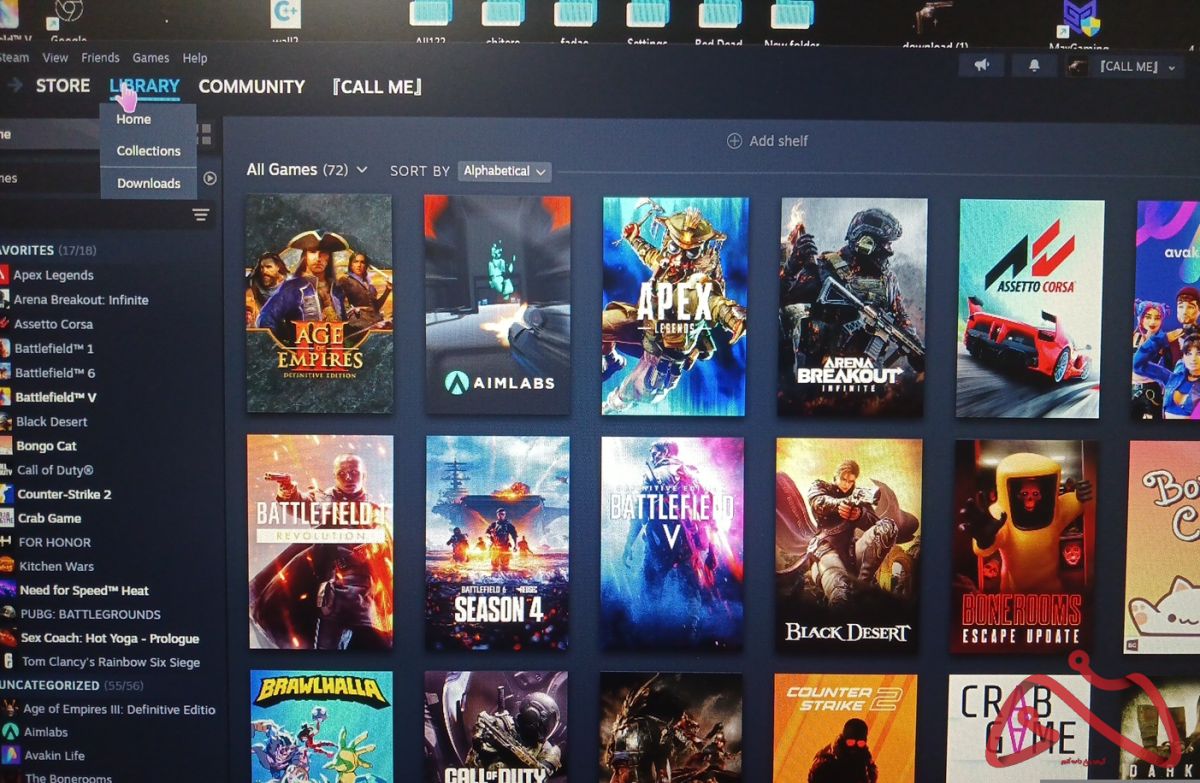Select Tom Clancy's Rainbow Six Siege entry
The height and width of the screenshot is (783, 1200).
click(x=111, y=662)
